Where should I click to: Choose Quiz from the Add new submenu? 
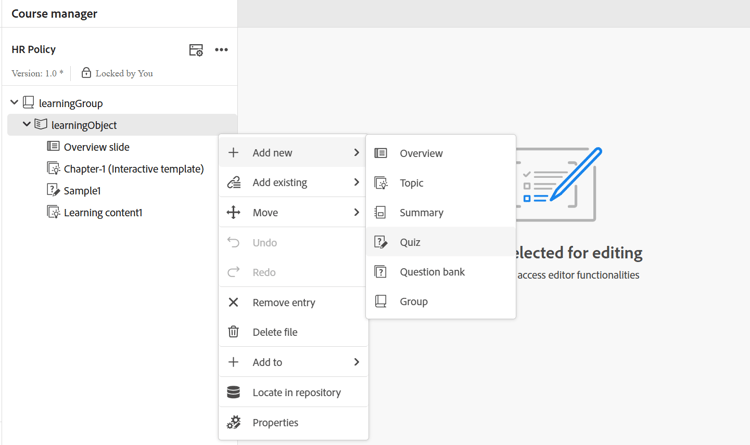[x=410, y=242]
